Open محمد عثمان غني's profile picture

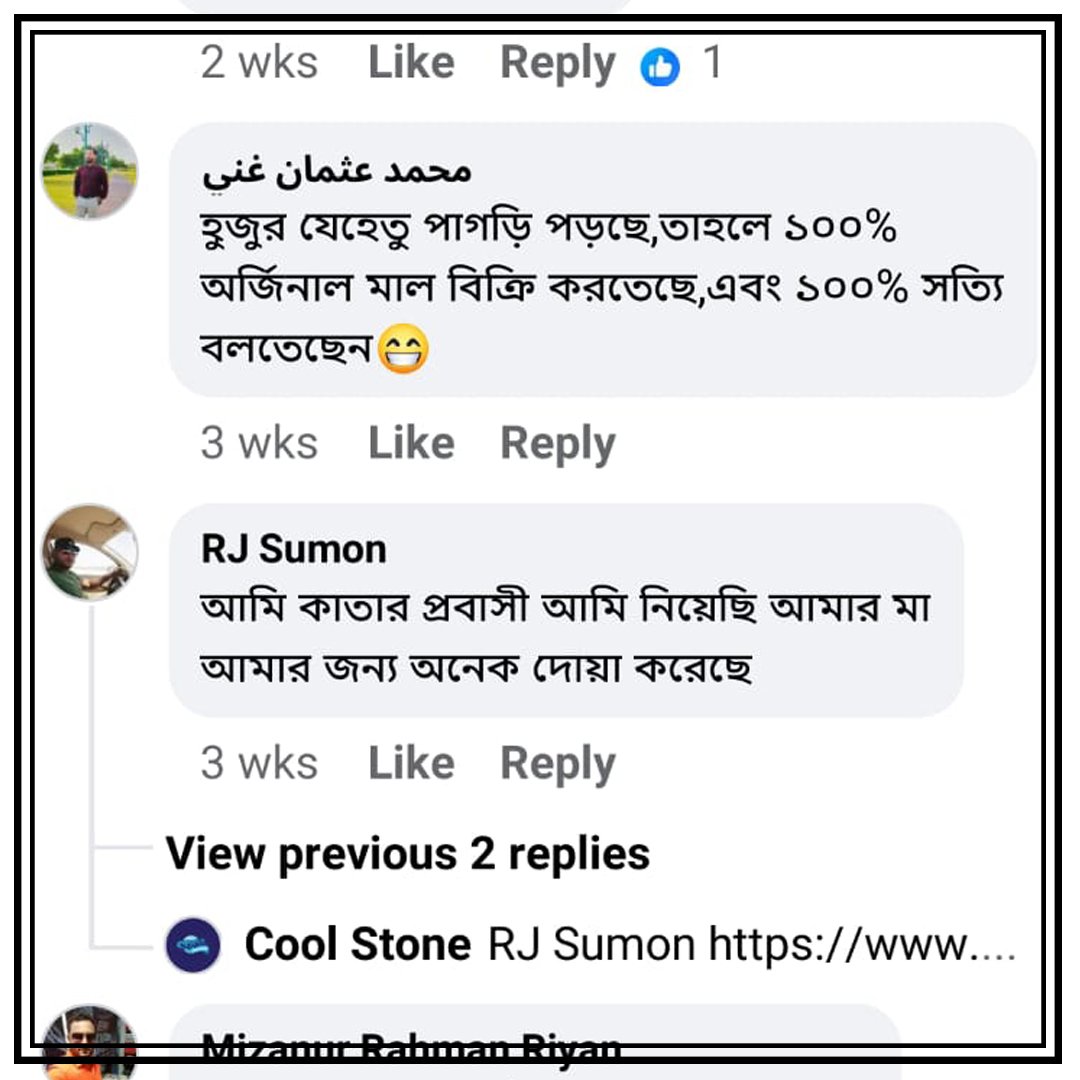click(x=88, y=169)
